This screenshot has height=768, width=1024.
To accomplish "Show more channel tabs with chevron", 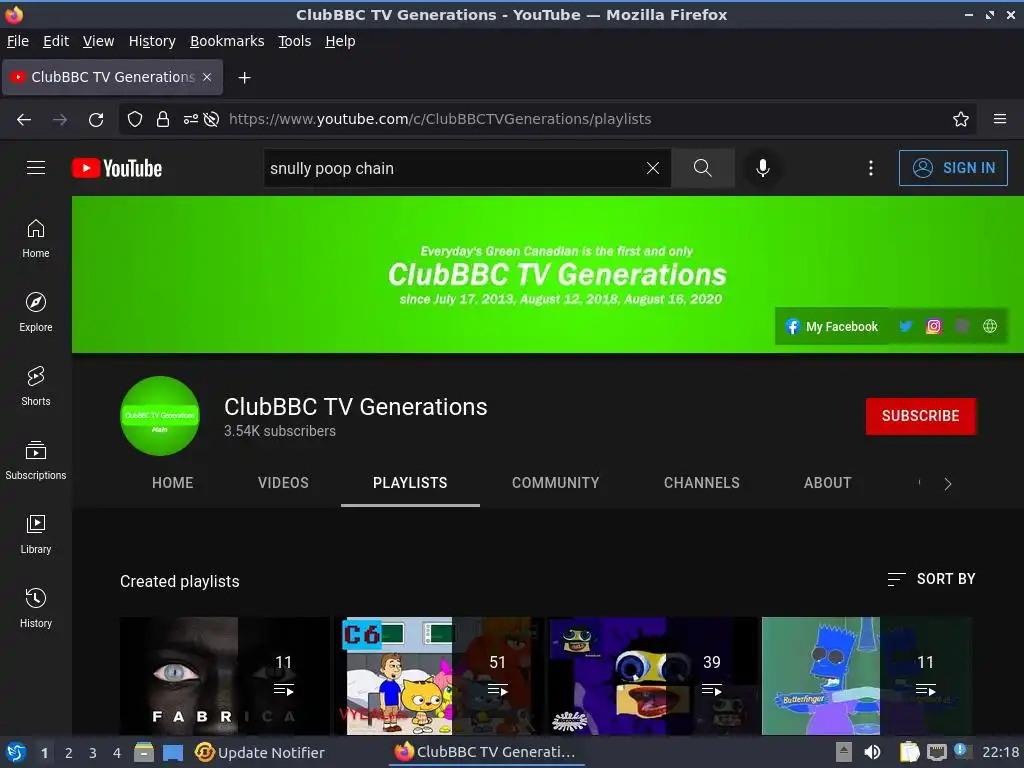I will tap(948, 484).
